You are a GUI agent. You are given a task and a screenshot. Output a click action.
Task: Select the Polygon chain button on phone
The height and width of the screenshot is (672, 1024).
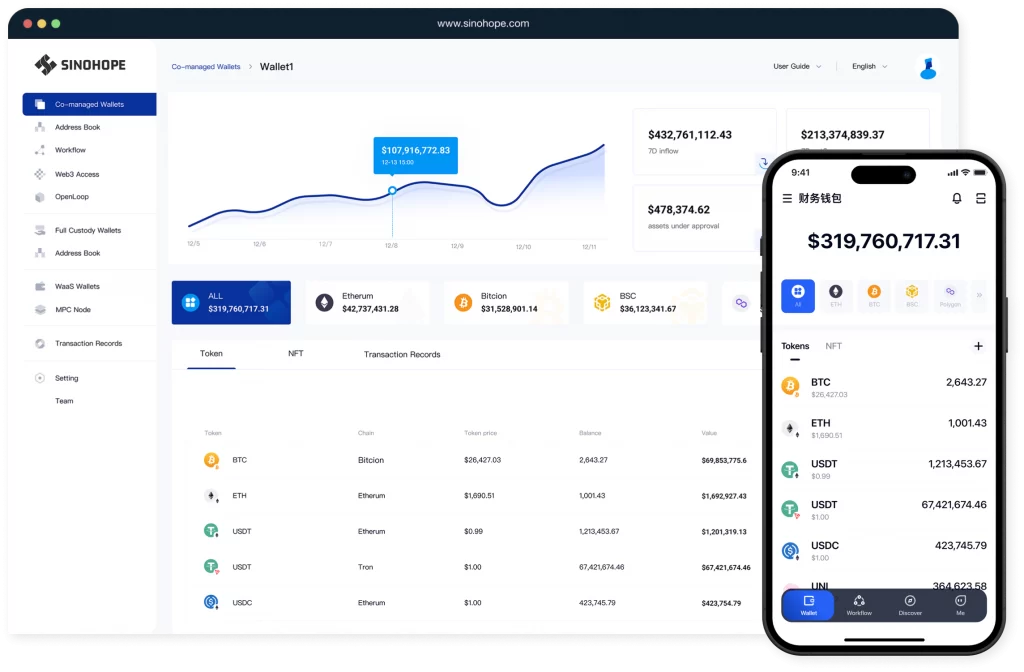(950, 296)
